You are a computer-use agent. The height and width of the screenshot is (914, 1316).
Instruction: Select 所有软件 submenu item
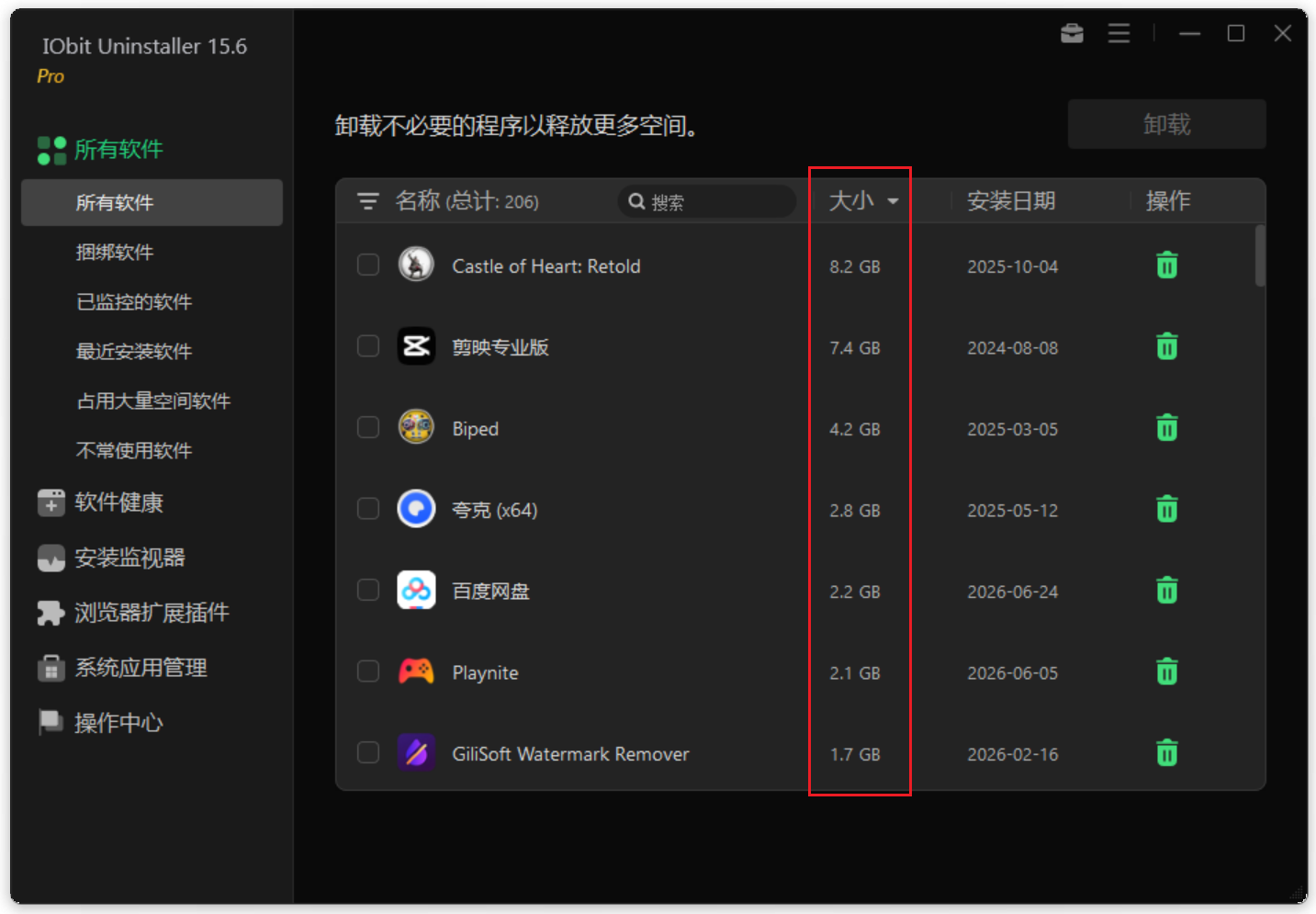(x=152, y=202)
